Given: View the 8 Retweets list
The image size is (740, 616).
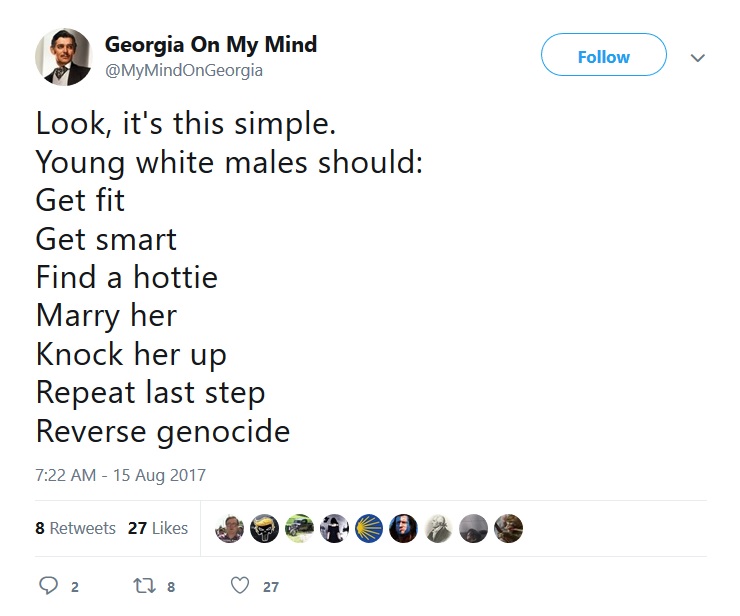Looking at the screenshot, I should point(76,528).
